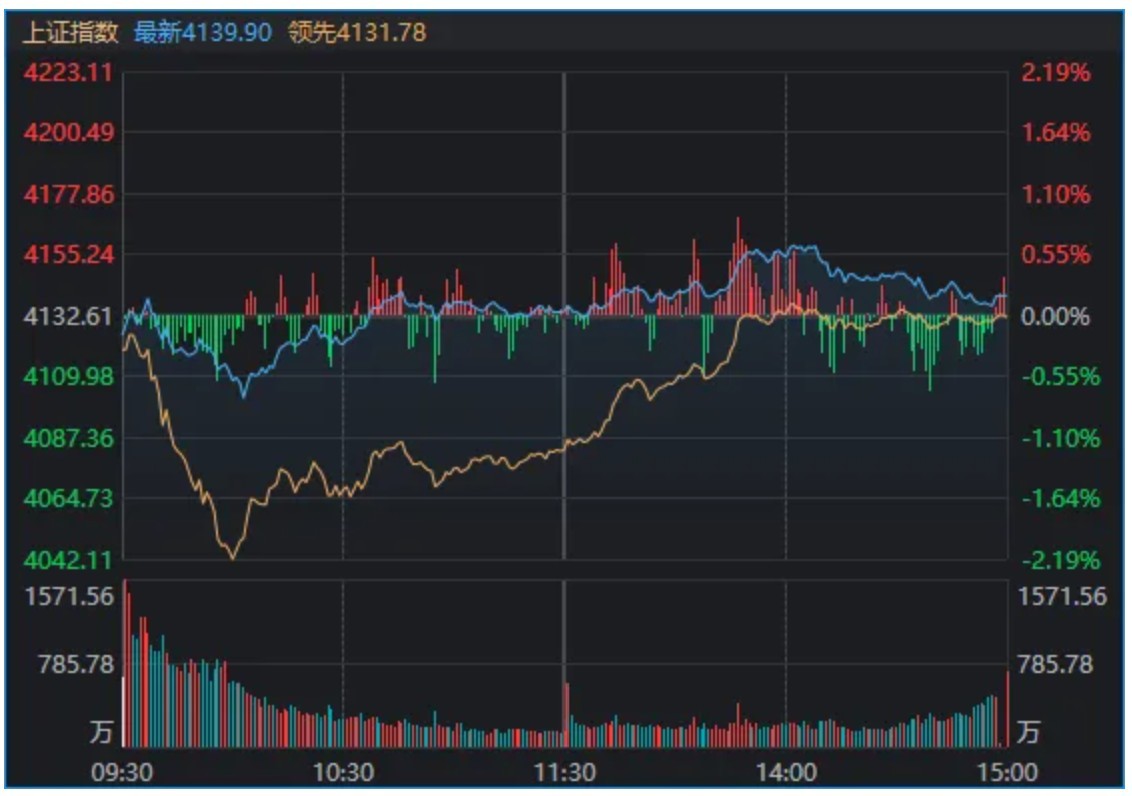Click the 0.00% percentage axis label

[1056, 316]
